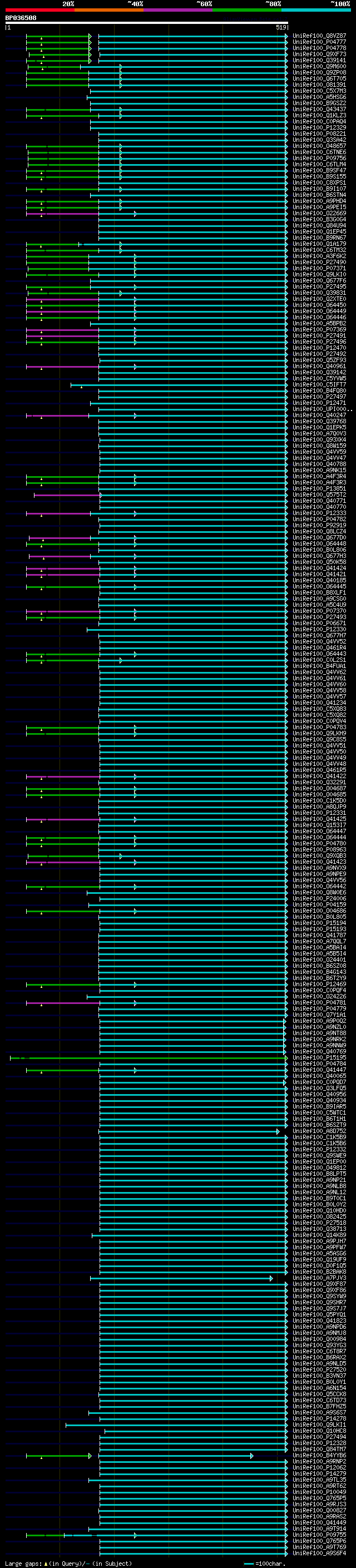Open hit UniRef100_Q39141

click(x=319, y=60)
